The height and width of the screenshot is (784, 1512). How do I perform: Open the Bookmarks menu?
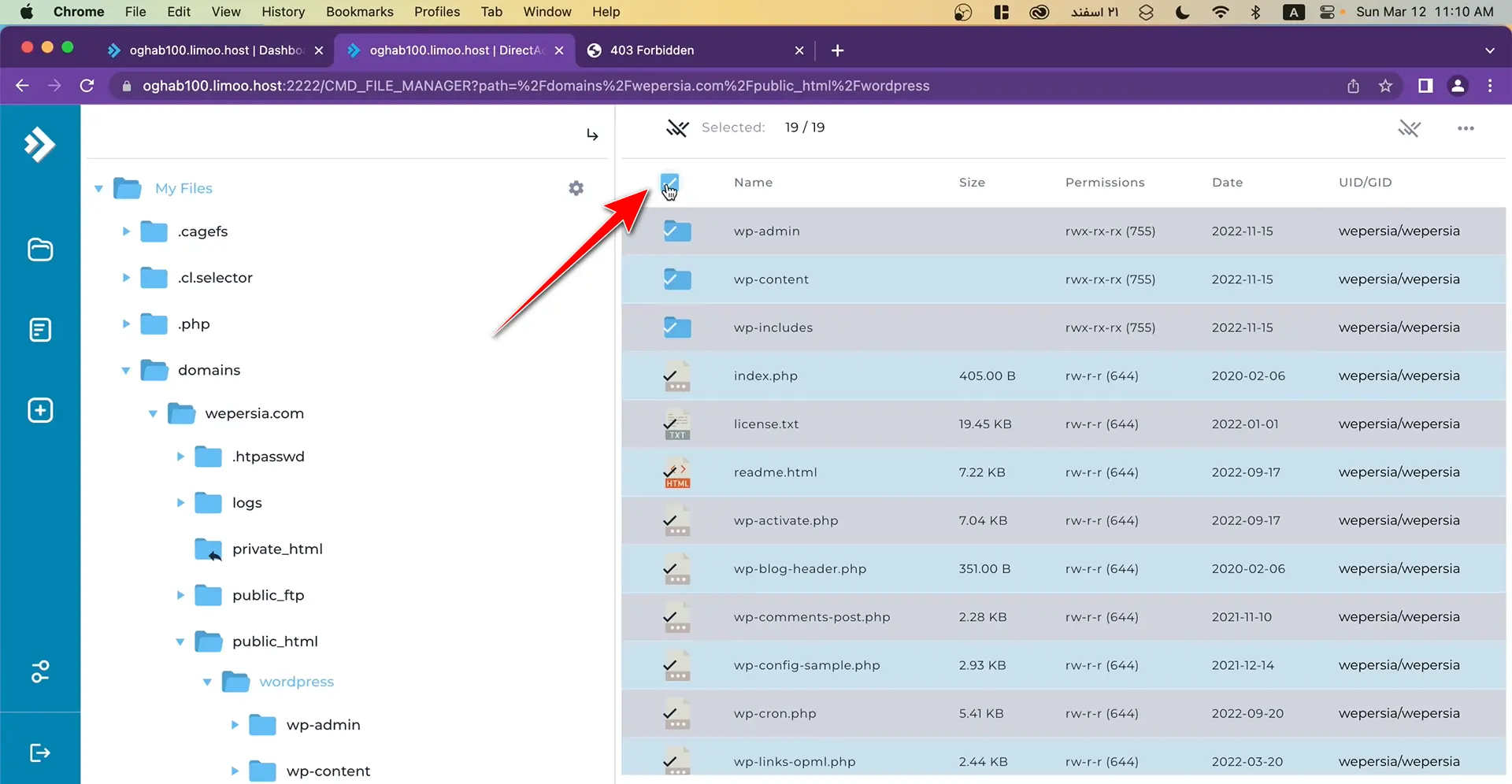(x=359, y=12)
